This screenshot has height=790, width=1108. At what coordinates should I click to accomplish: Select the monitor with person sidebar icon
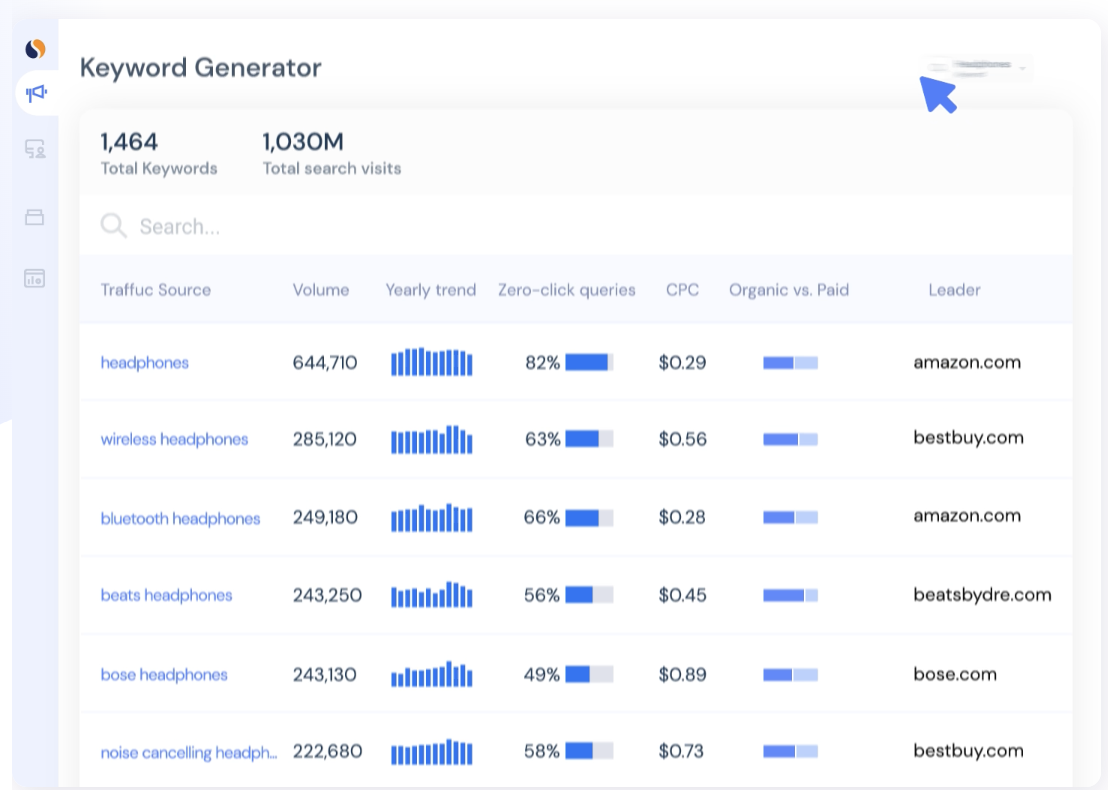tap(35, 150)
